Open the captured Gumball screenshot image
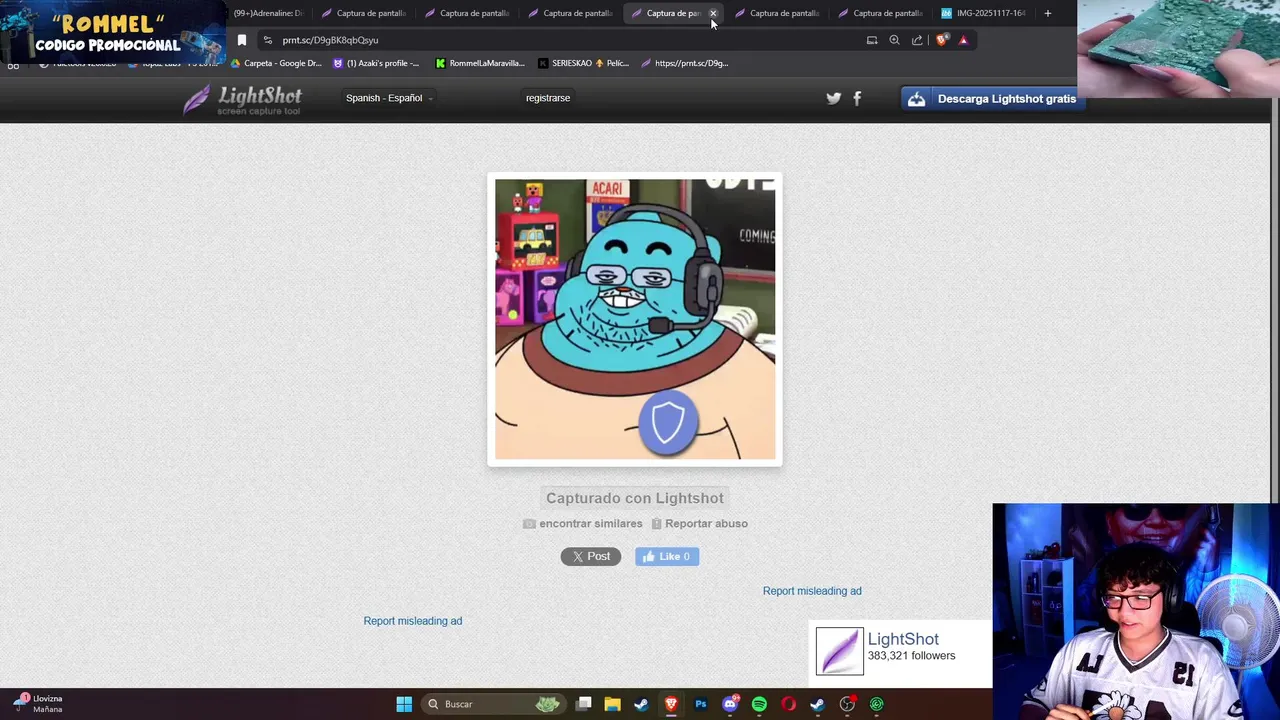 (x=635, y=319)
